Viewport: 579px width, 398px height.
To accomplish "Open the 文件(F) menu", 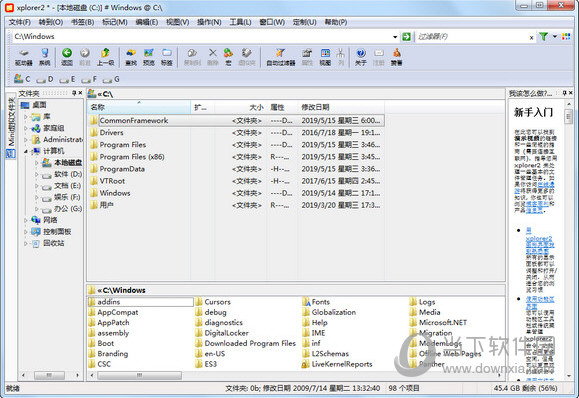I will coord(20,23).
